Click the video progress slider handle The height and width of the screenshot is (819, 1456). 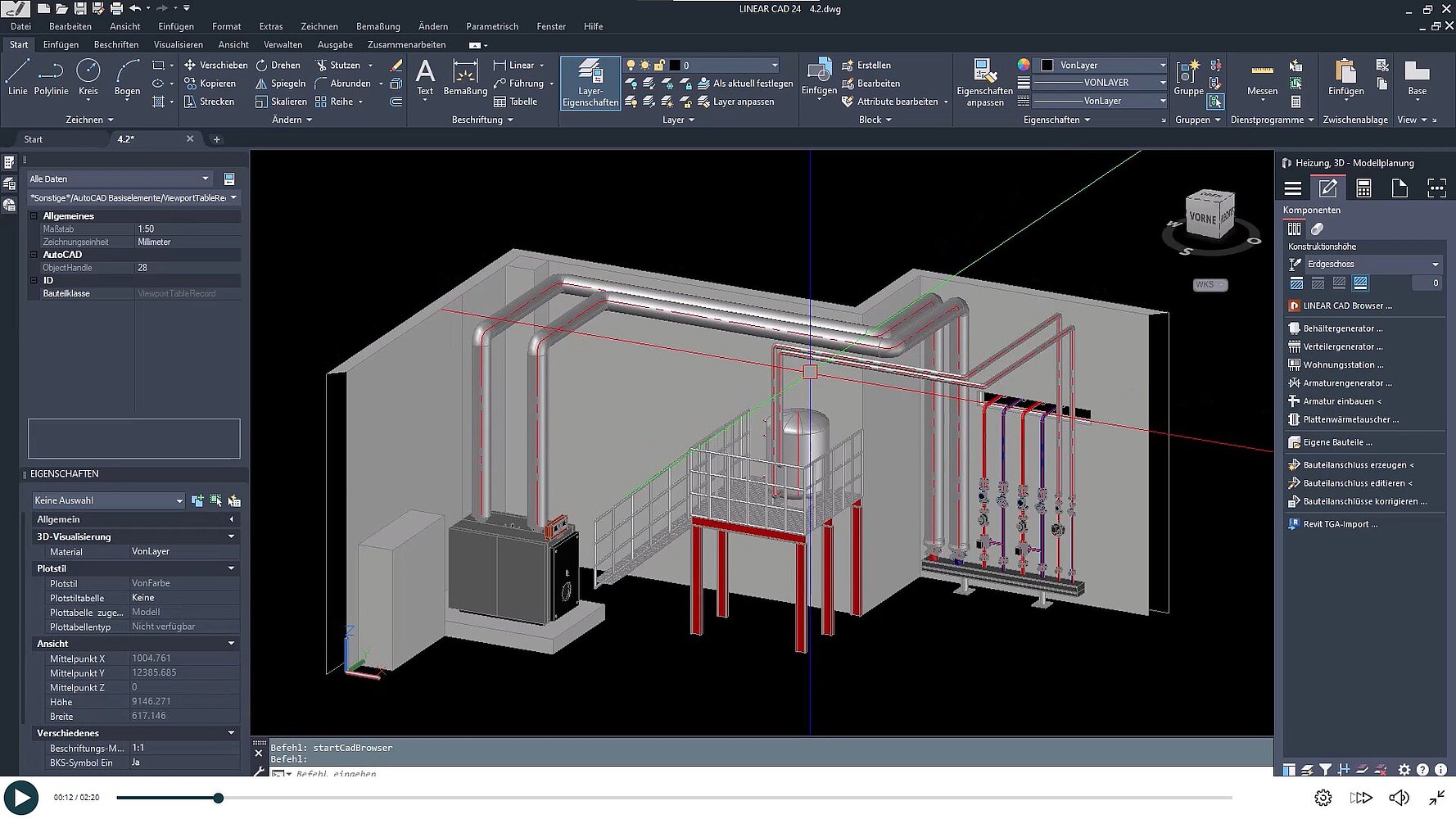(219, 798)
